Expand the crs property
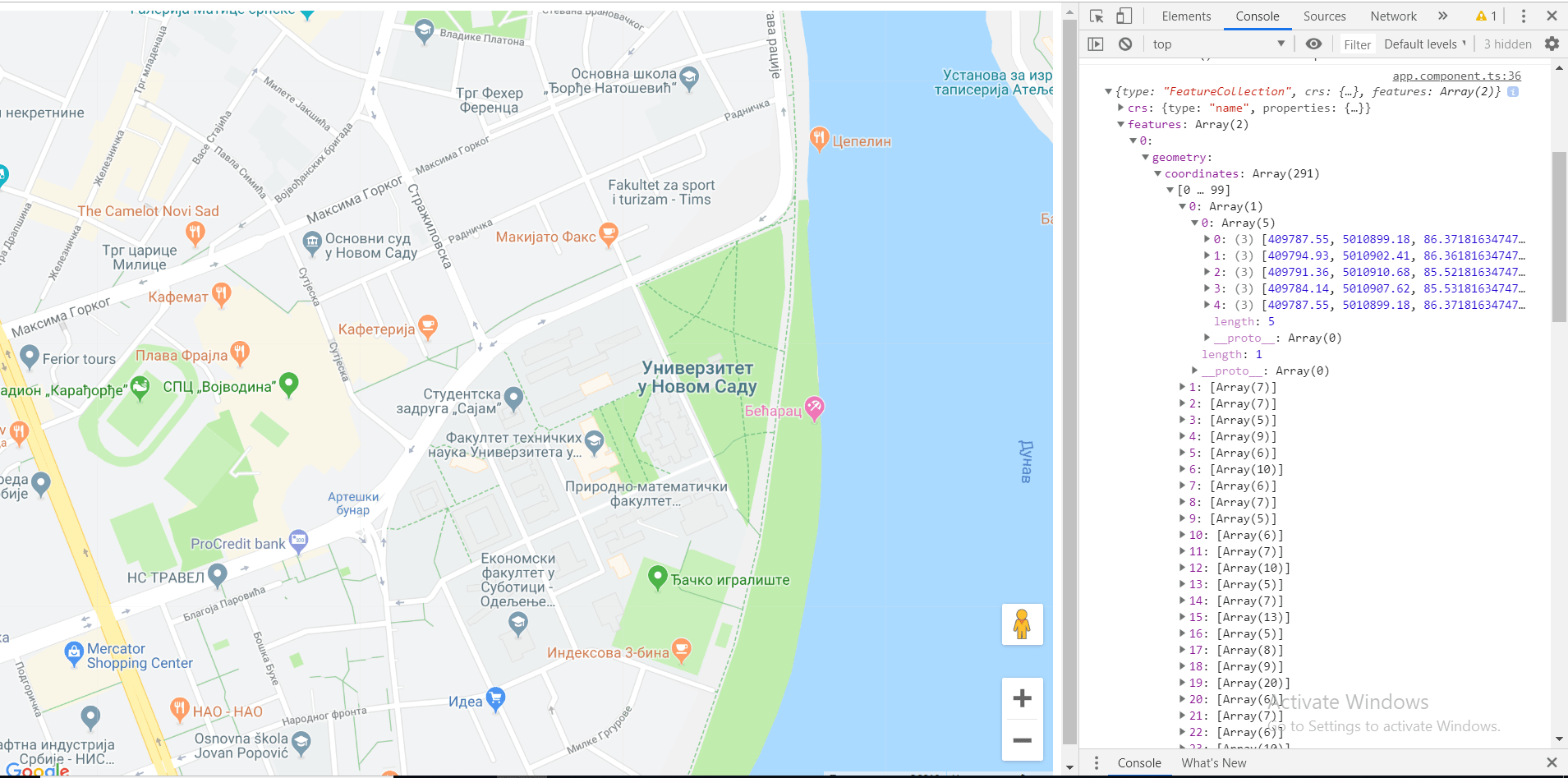The height and width of the screenshot is (778, 1568). [1120, 108]
